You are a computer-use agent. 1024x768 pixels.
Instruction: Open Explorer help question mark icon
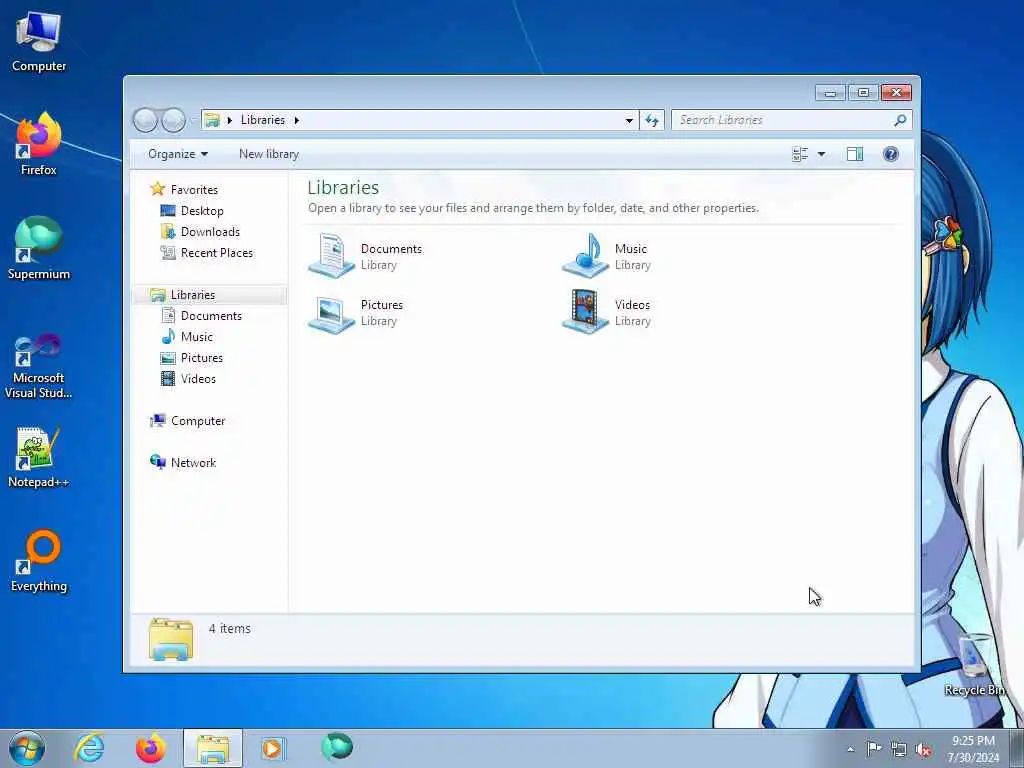[x=891, y=154]
